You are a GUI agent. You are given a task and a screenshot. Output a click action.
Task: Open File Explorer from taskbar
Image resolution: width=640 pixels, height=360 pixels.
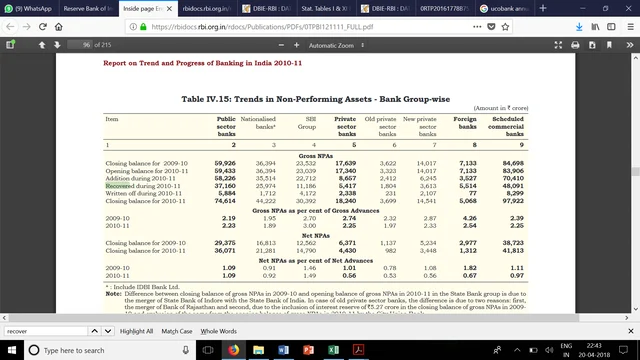coord(258,350)
